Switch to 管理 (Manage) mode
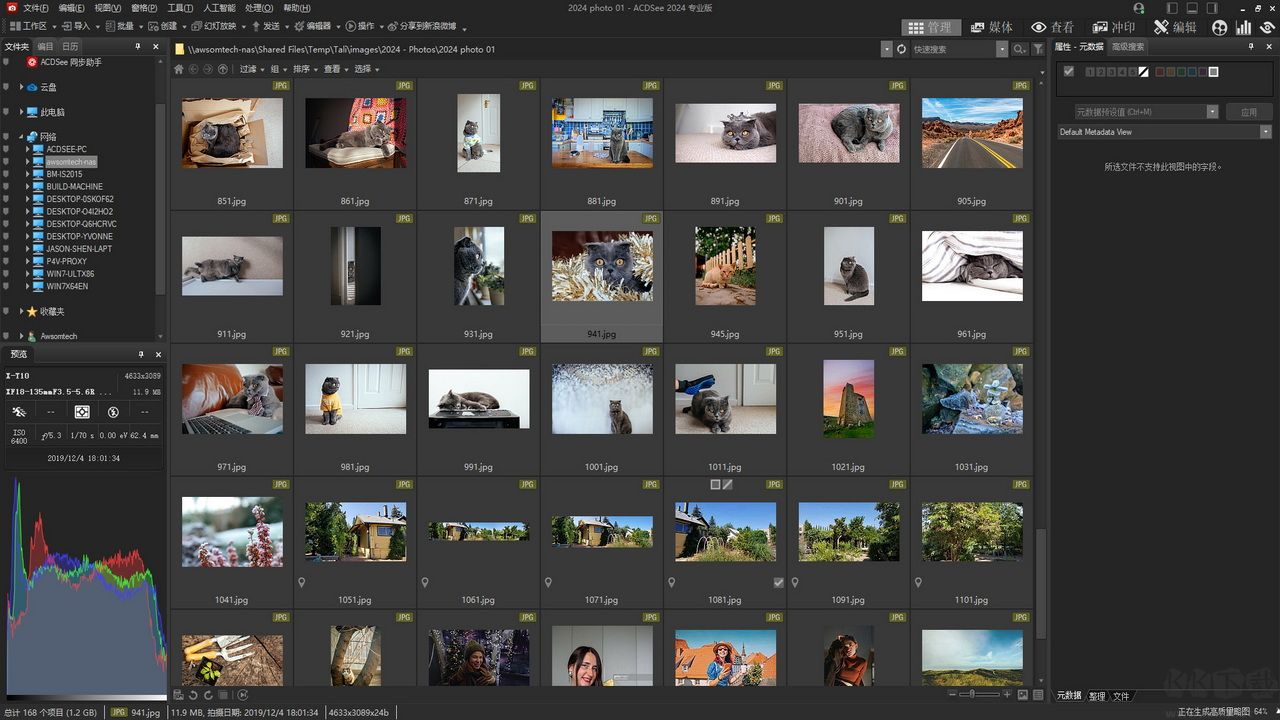Screen dimensions: 1280x720 tap(930, 27)
